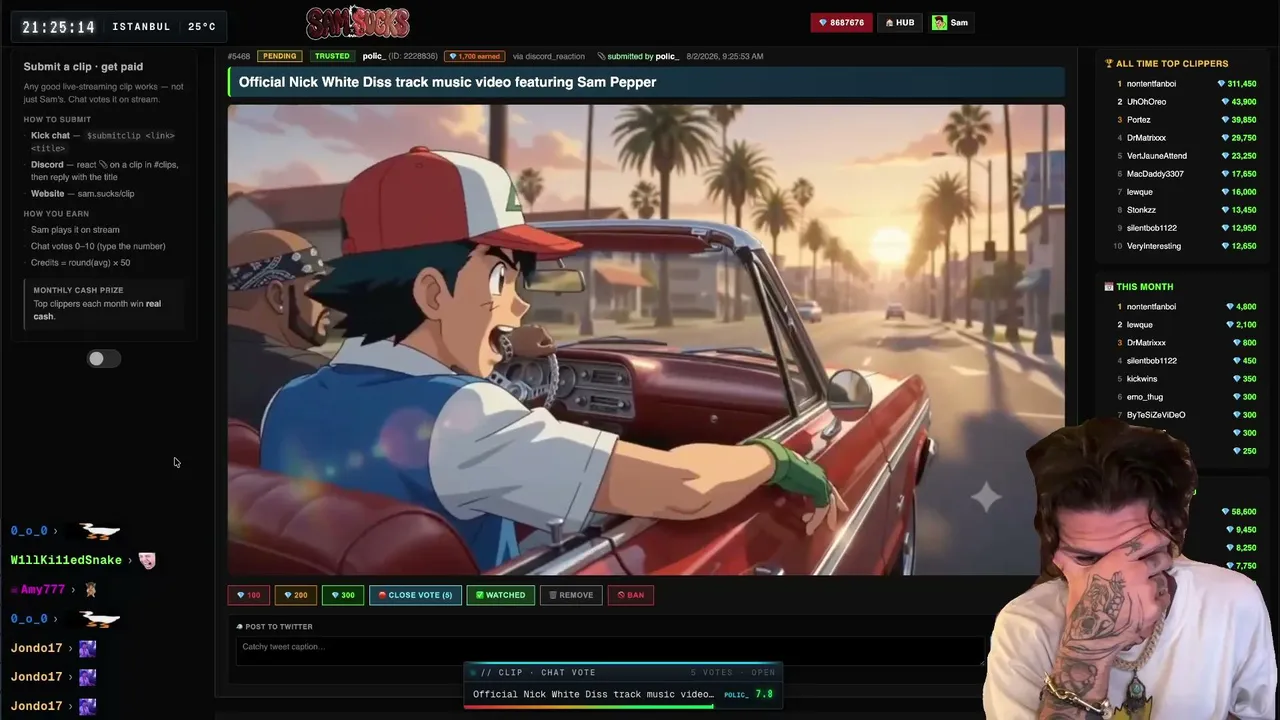The width and height of the screenshot is (1280, 720).
Task: Open kickwins in This Month list
Action: (1142, 379)
